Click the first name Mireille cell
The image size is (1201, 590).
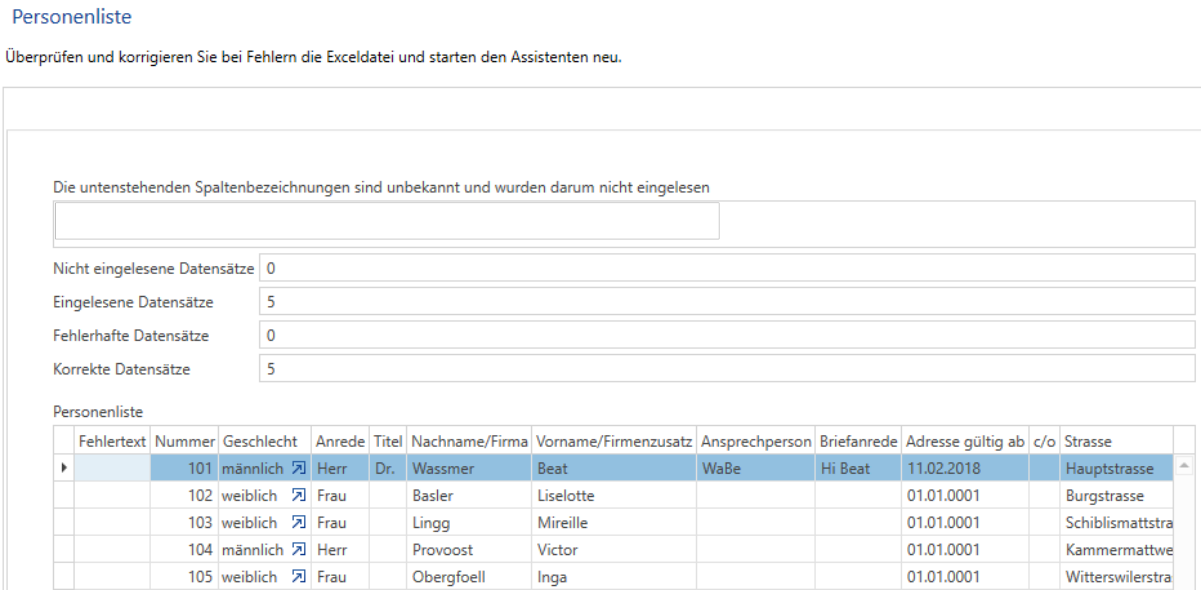[x=614, y=523]
